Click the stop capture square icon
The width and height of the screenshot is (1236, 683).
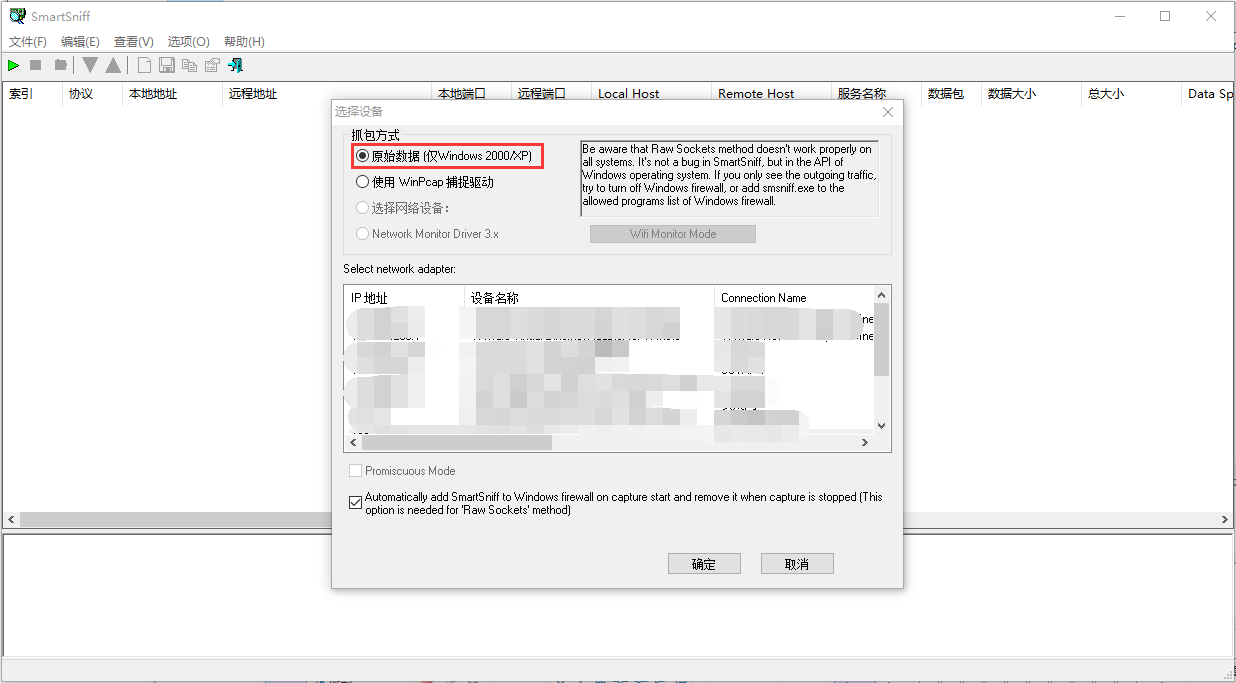coord(36,65)
